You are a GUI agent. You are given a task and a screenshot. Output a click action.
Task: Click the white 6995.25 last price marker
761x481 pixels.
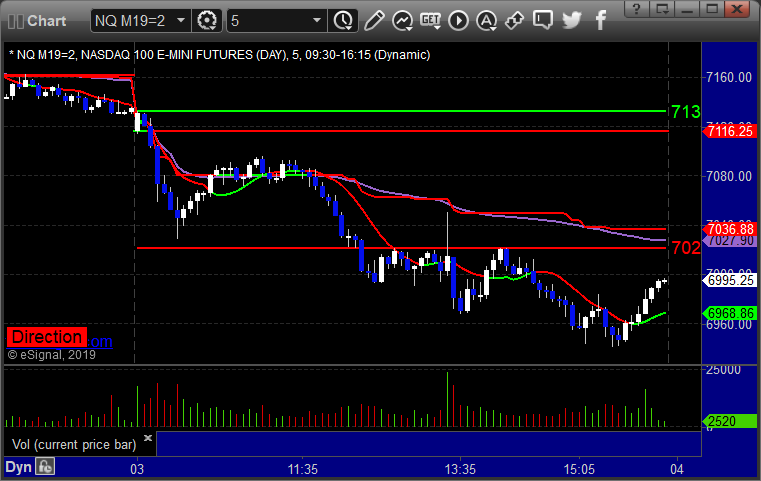(729, 280)
